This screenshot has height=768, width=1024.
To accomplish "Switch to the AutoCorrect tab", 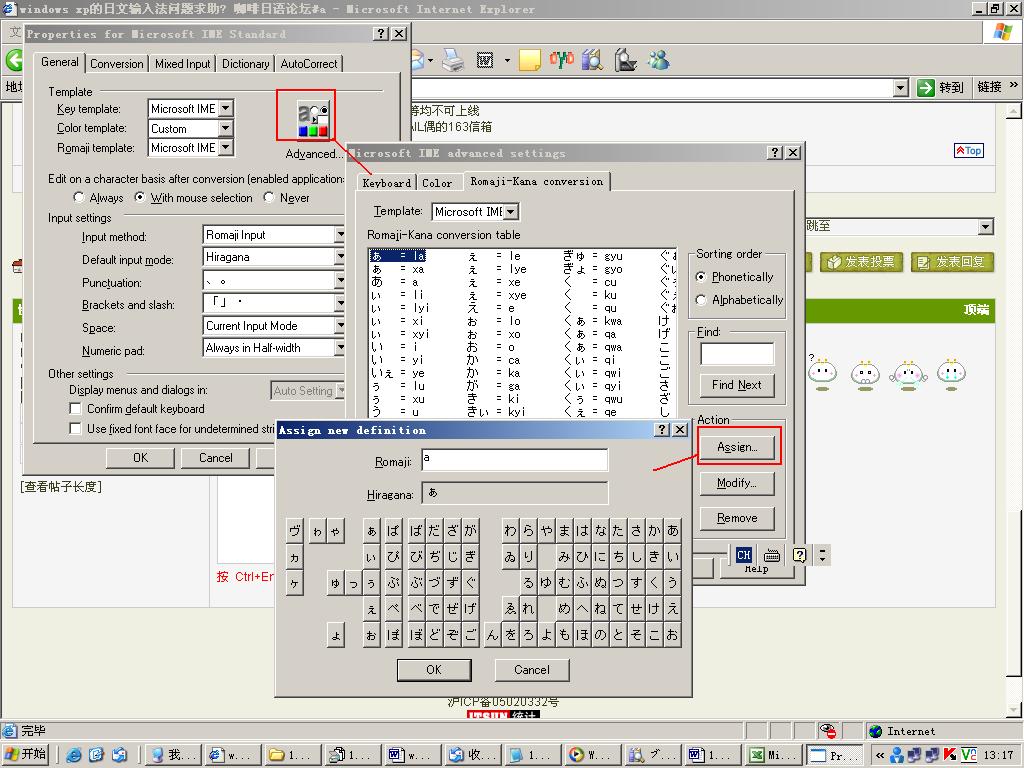I will click(x=309, y=63).
